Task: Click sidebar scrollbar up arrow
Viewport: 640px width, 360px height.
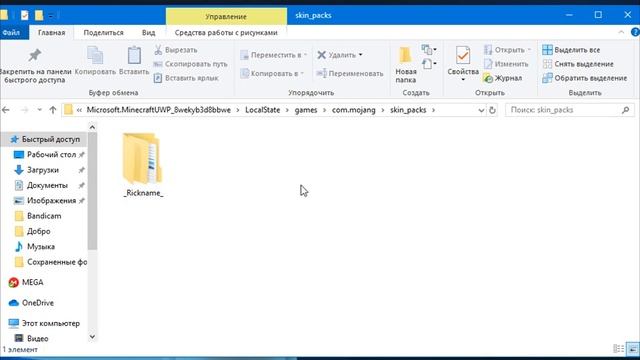Action: click(x=92, y=127)
